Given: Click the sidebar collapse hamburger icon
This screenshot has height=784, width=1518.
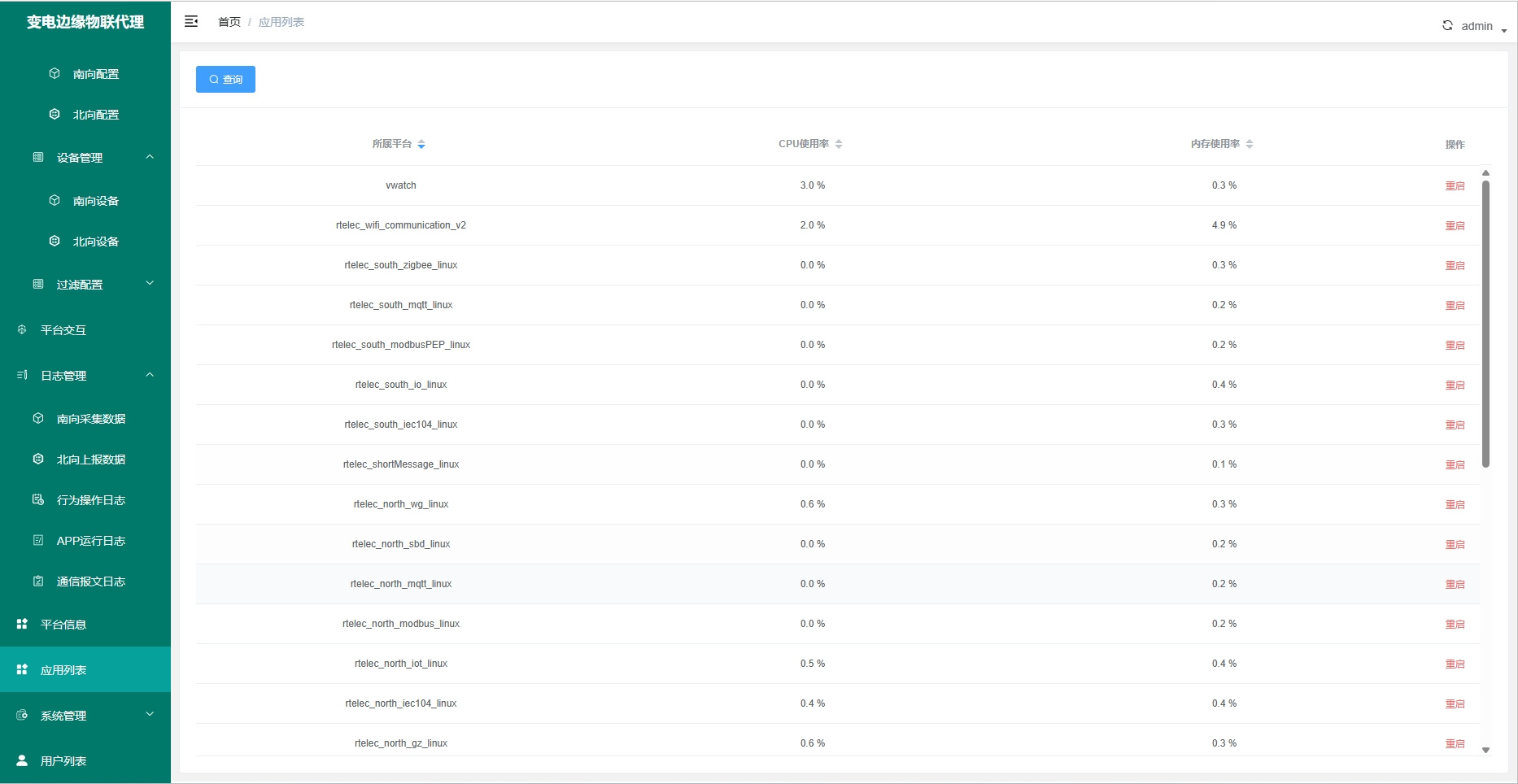Looking at the screenshot, I should (191, 22).
